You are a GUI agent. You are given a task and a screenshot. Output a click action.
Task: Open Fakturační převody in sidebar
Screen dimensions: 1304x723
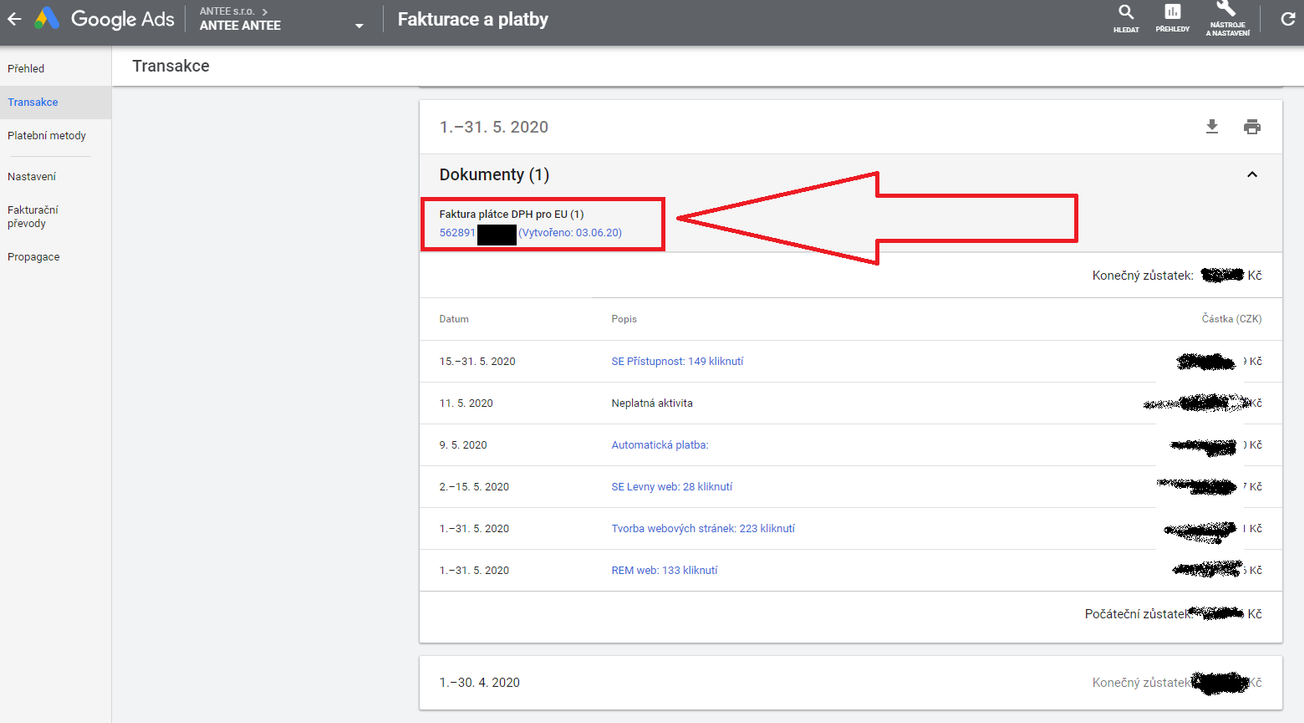click(33, 217)
